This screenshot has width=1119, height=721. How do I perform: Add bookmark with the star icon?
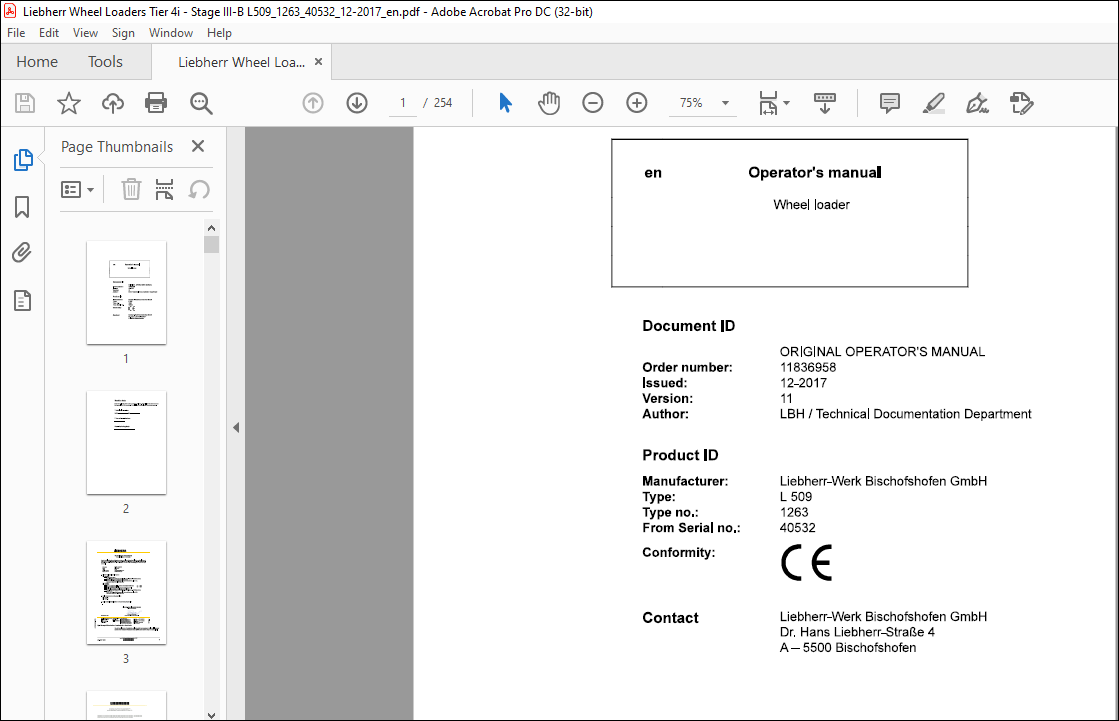pyautogui.click(x=69, y=104)
